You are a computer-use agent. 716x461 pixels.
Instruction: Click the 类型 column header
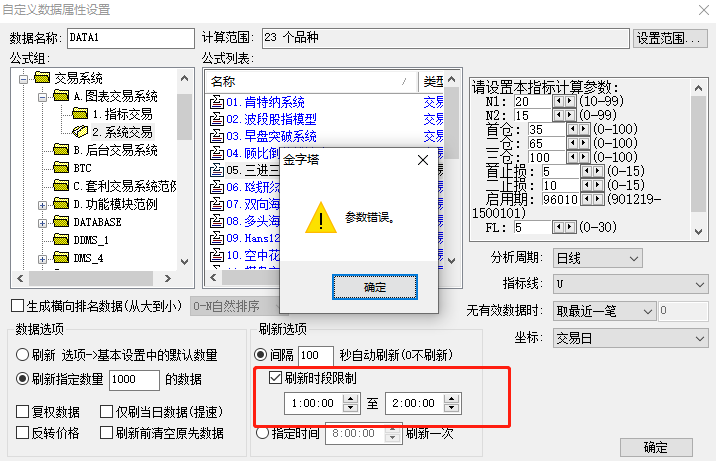point(432,82)
